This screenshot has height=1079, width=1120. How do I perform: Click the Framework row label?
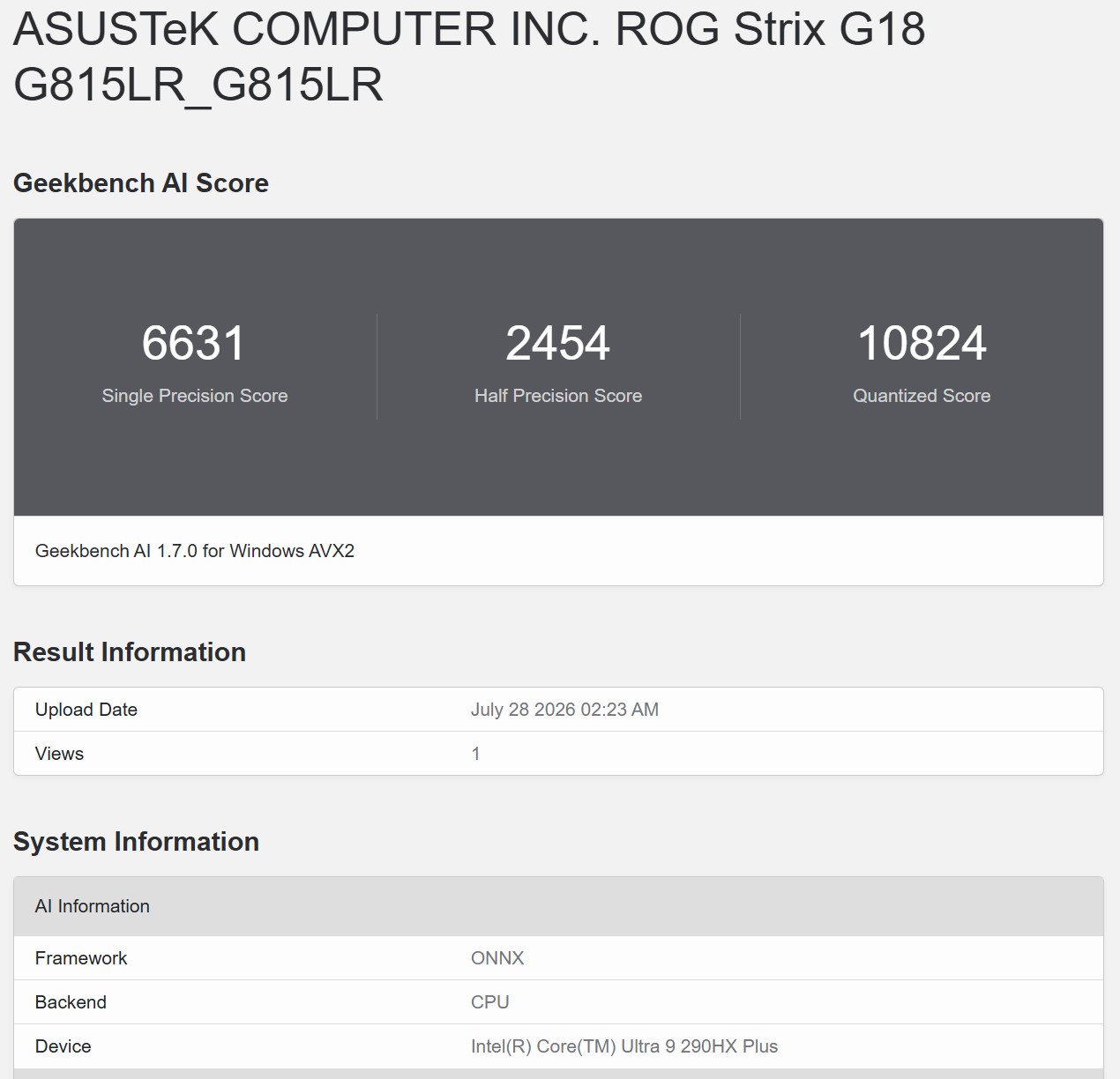pyautogui.click(x=81, y=958)
